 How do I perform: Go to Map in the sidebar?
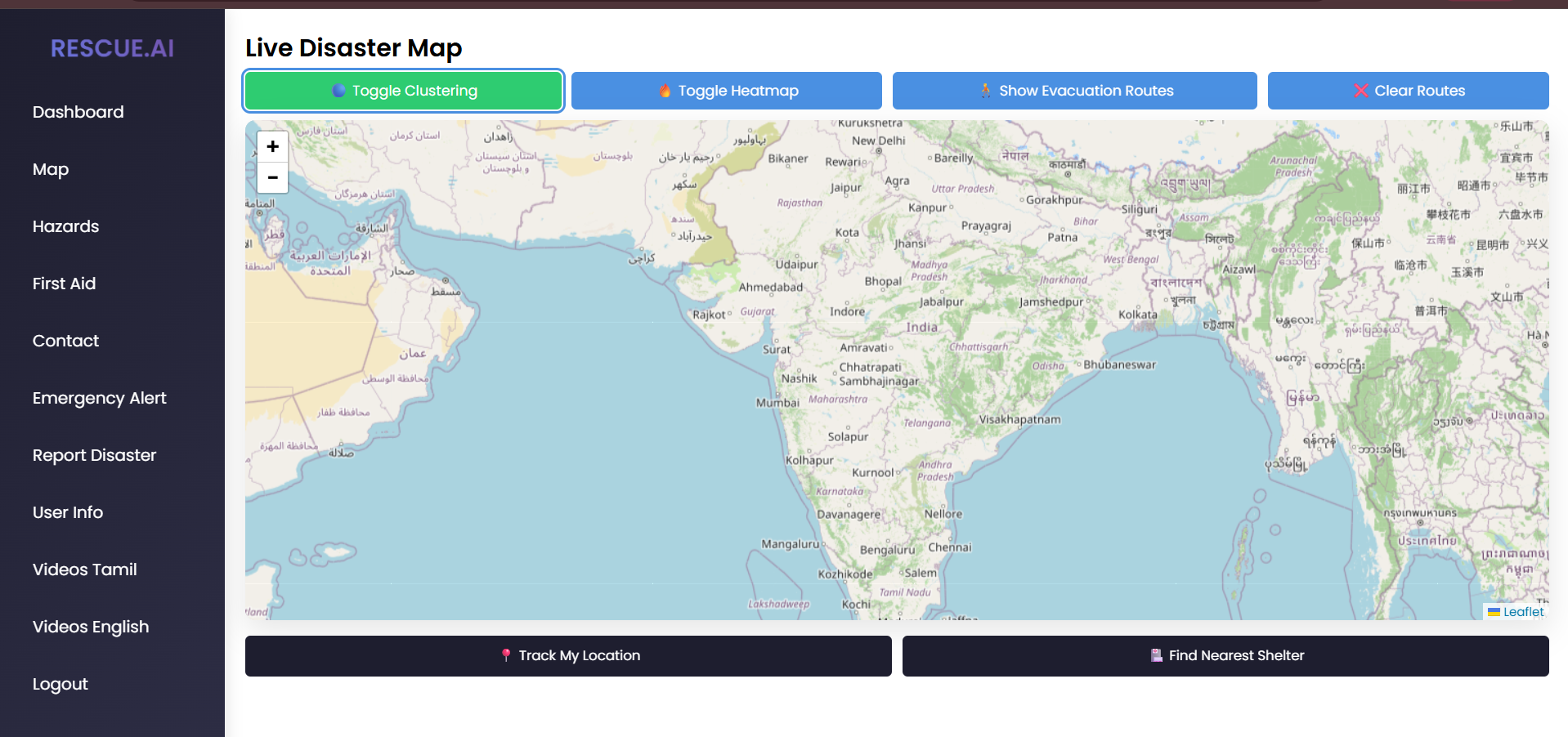pos(51,169)
